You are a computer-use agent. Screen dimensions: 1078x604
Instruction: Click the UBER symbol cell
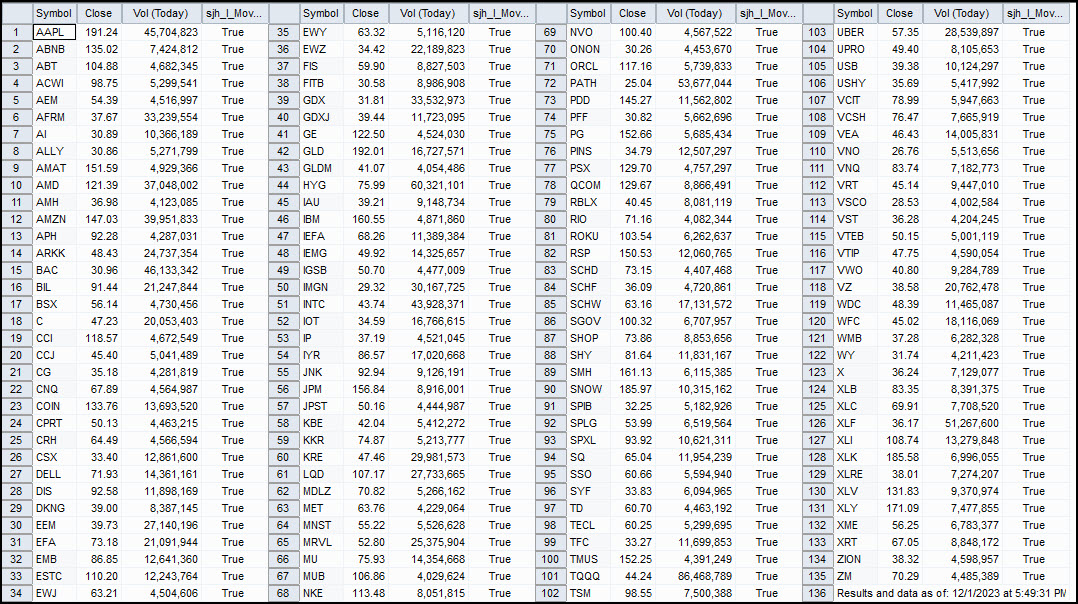coord(855,32)
